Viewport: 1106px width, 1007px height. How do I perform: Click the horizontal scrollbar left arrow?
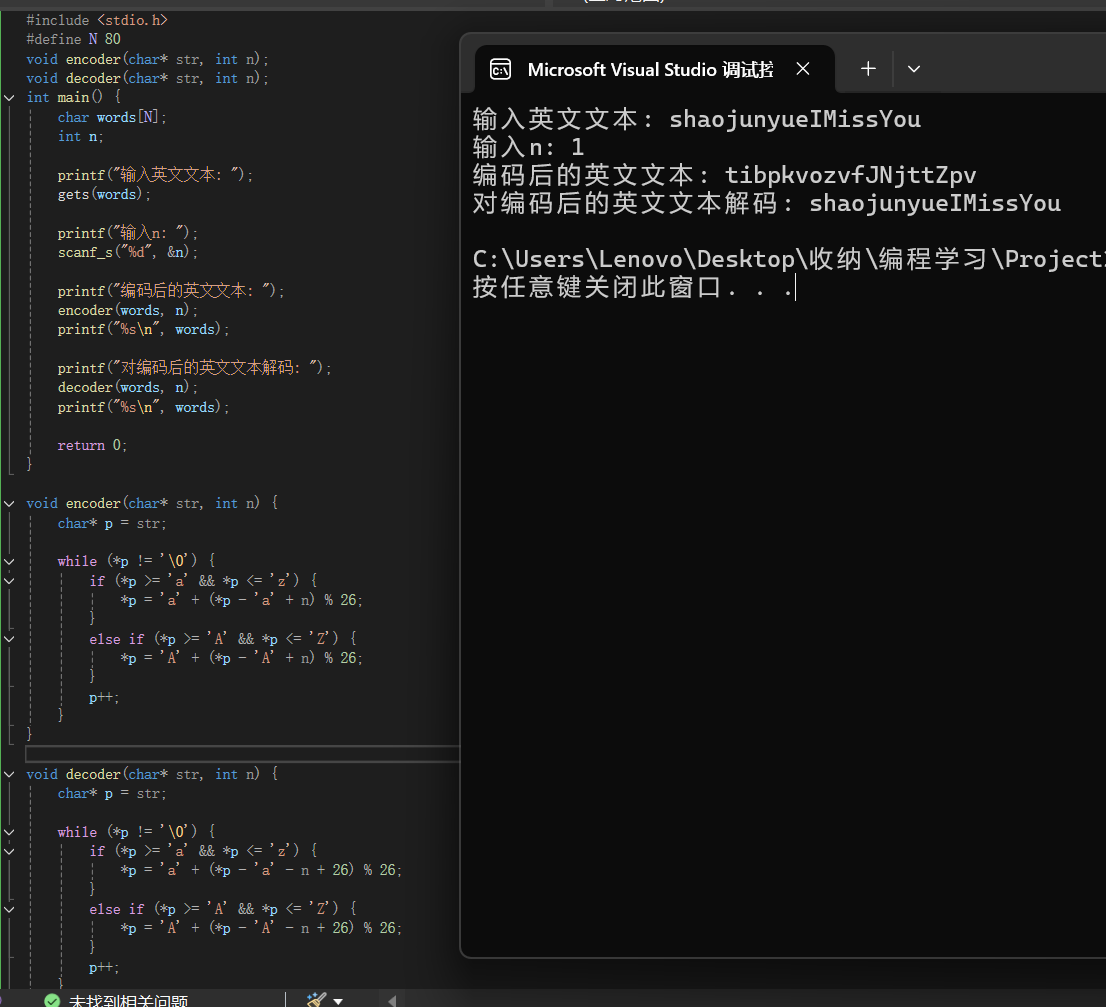(x=391, y=1001)
